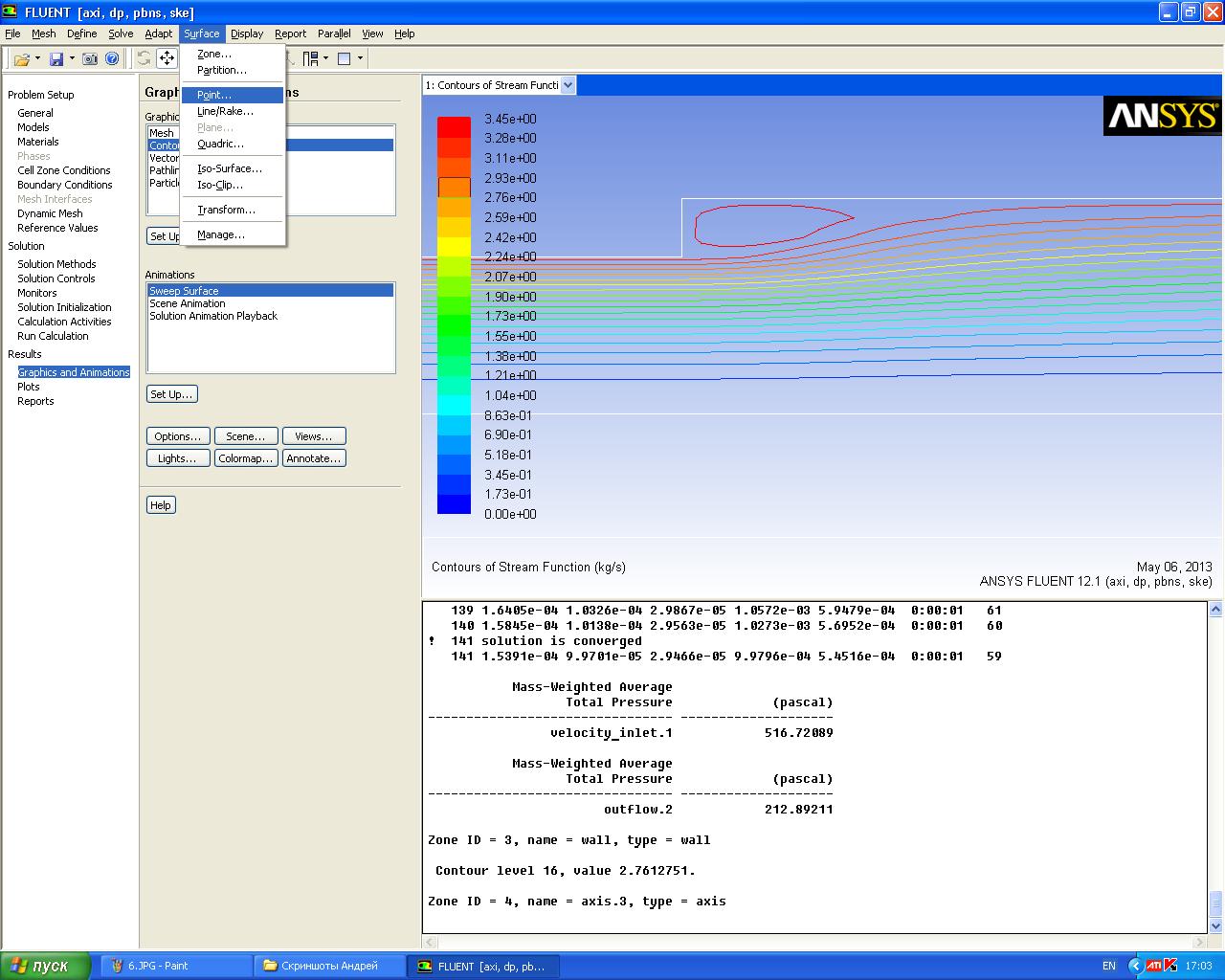This screenshot has width=1225, height=980.
Task: Click the FLUENT title bar application icon
Action: pyautogui.click(x=11, y=12)
